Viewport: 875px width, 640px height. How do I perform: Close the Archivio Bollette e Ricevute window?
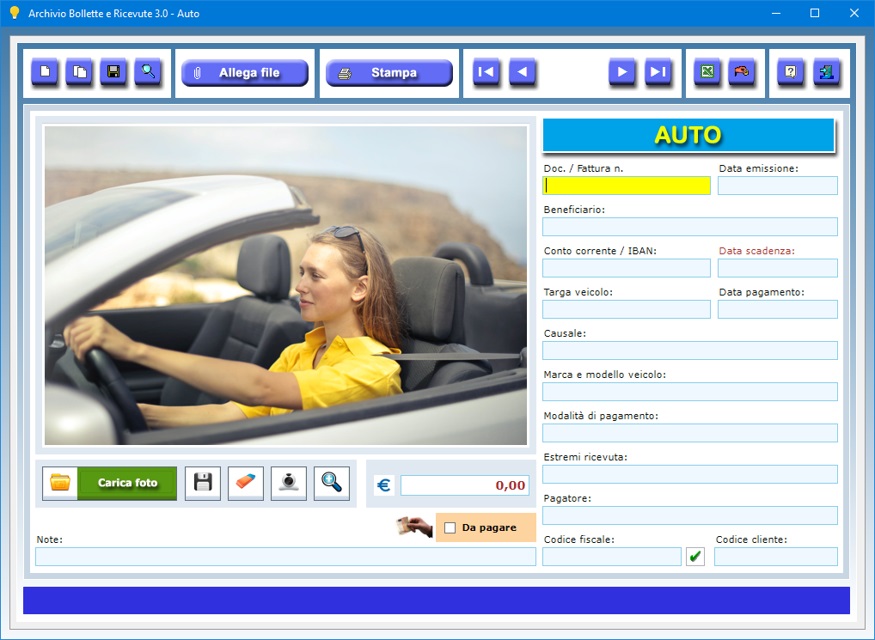tap(854, 13)
